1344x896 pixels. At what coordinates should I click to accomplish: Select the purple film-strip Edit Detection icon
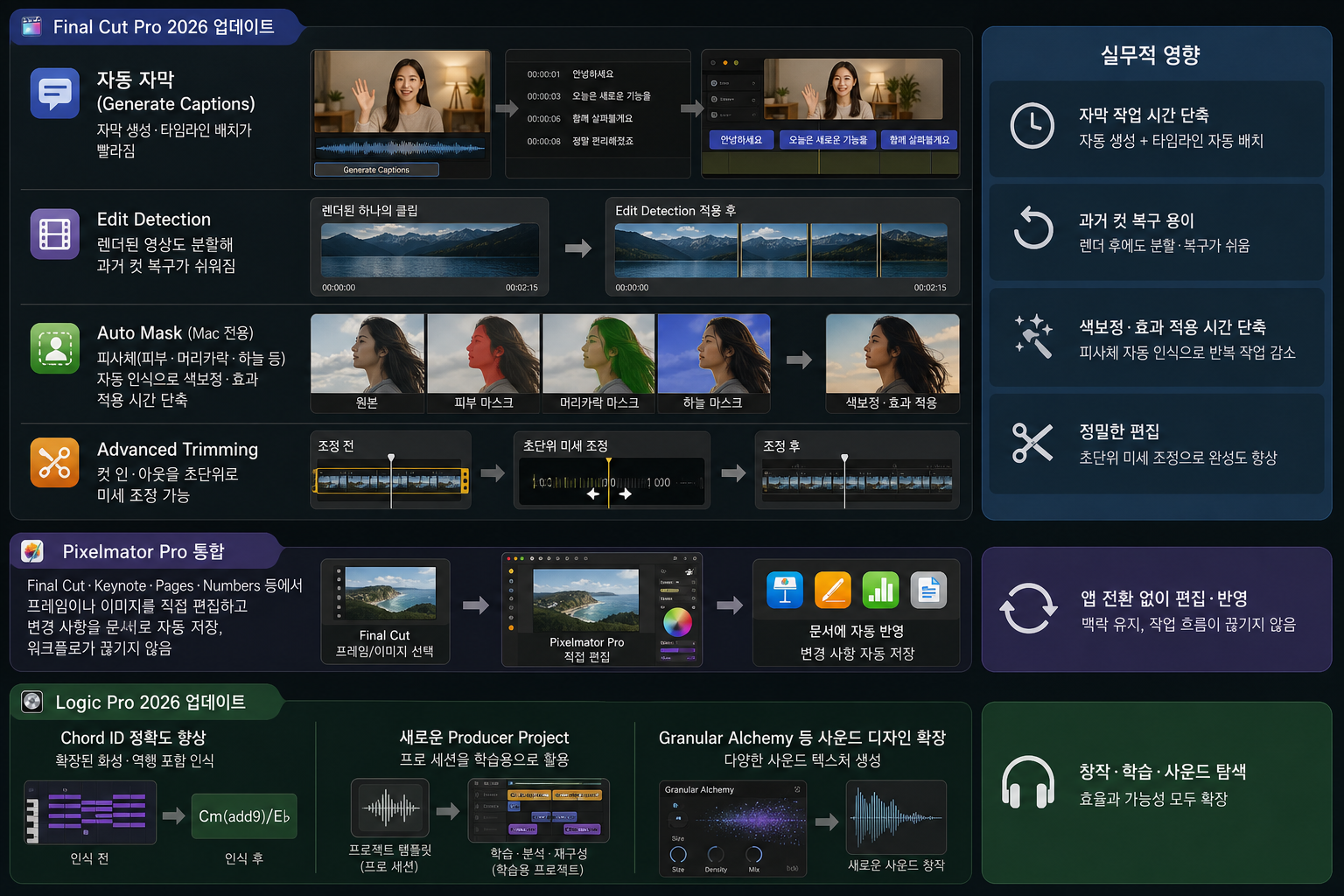(x=55, y=234)
